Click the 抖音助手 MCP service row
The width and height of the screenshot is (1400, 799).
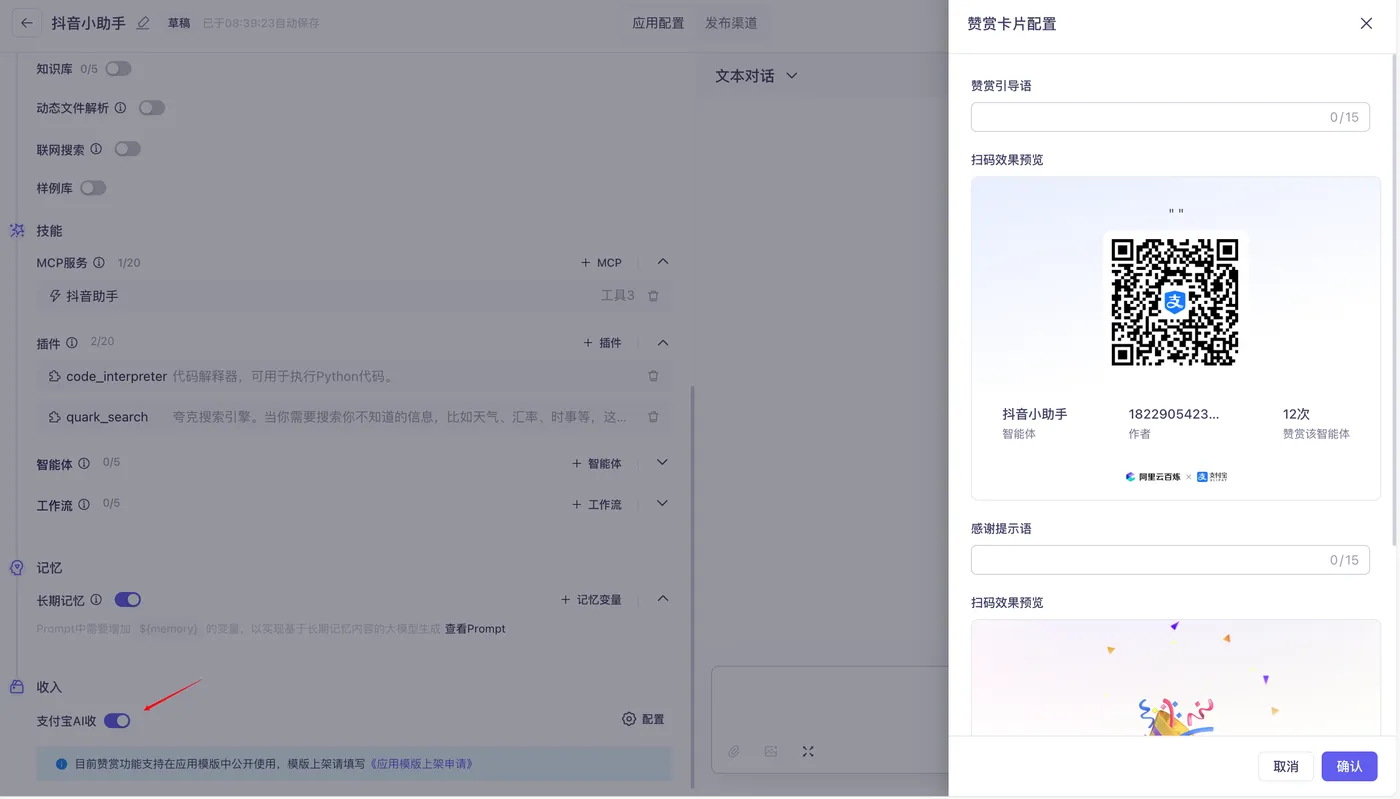[354, 296]
